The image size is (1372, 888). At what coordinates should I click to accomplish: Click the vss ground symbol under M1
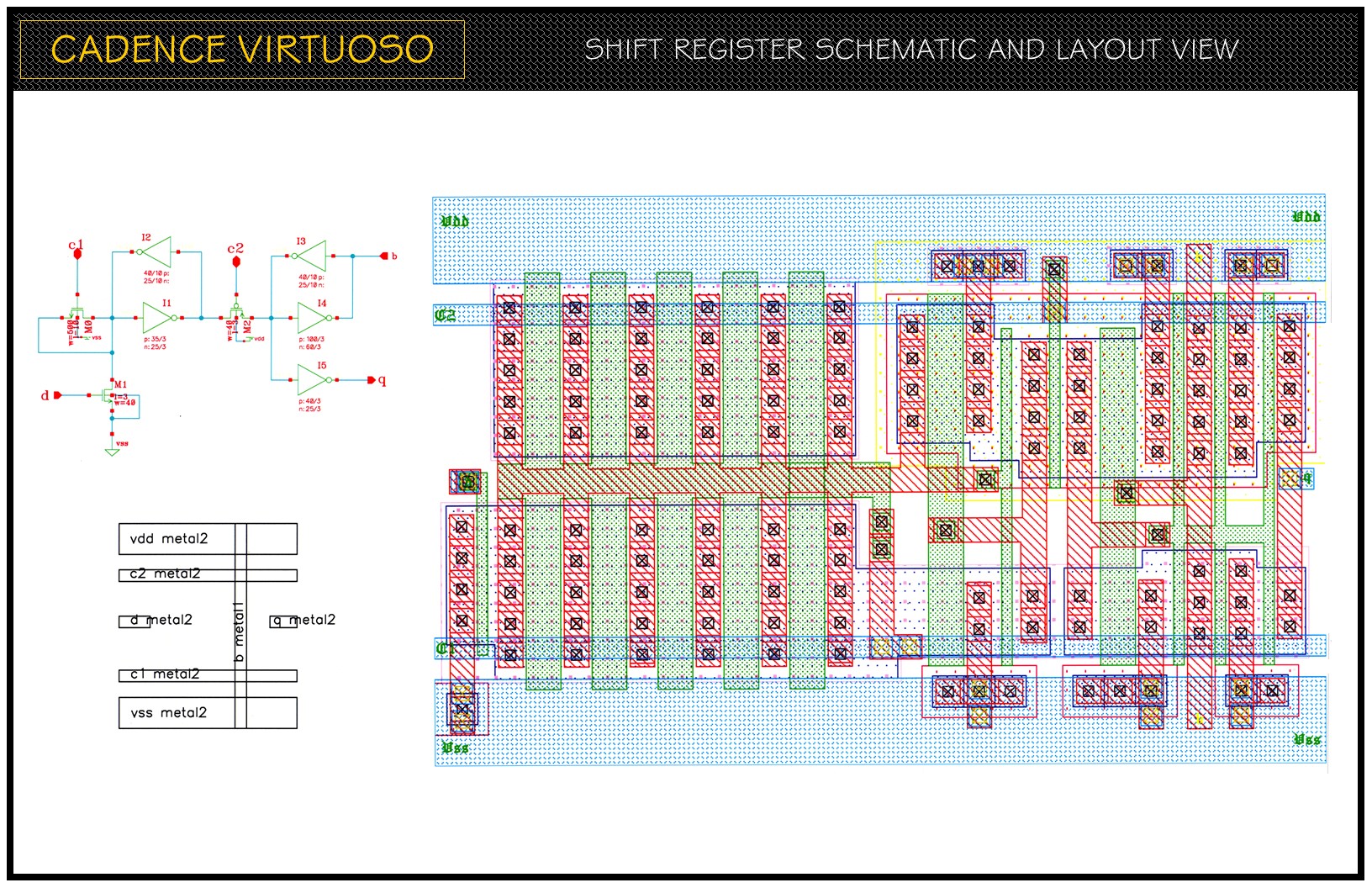[112, 452]
